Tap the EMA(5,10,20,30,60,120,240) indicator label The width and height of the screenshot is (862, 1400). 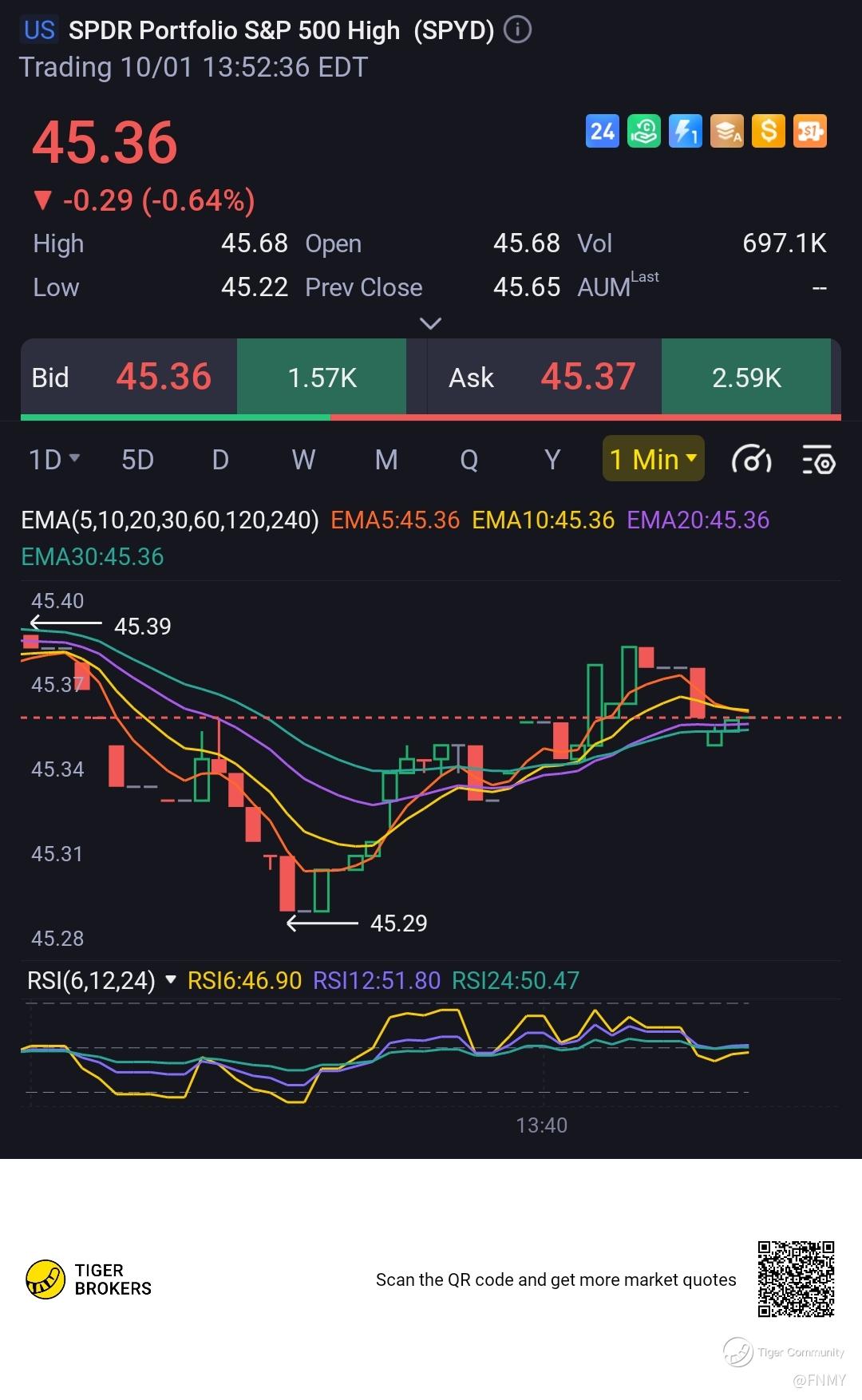pos(170,520)
